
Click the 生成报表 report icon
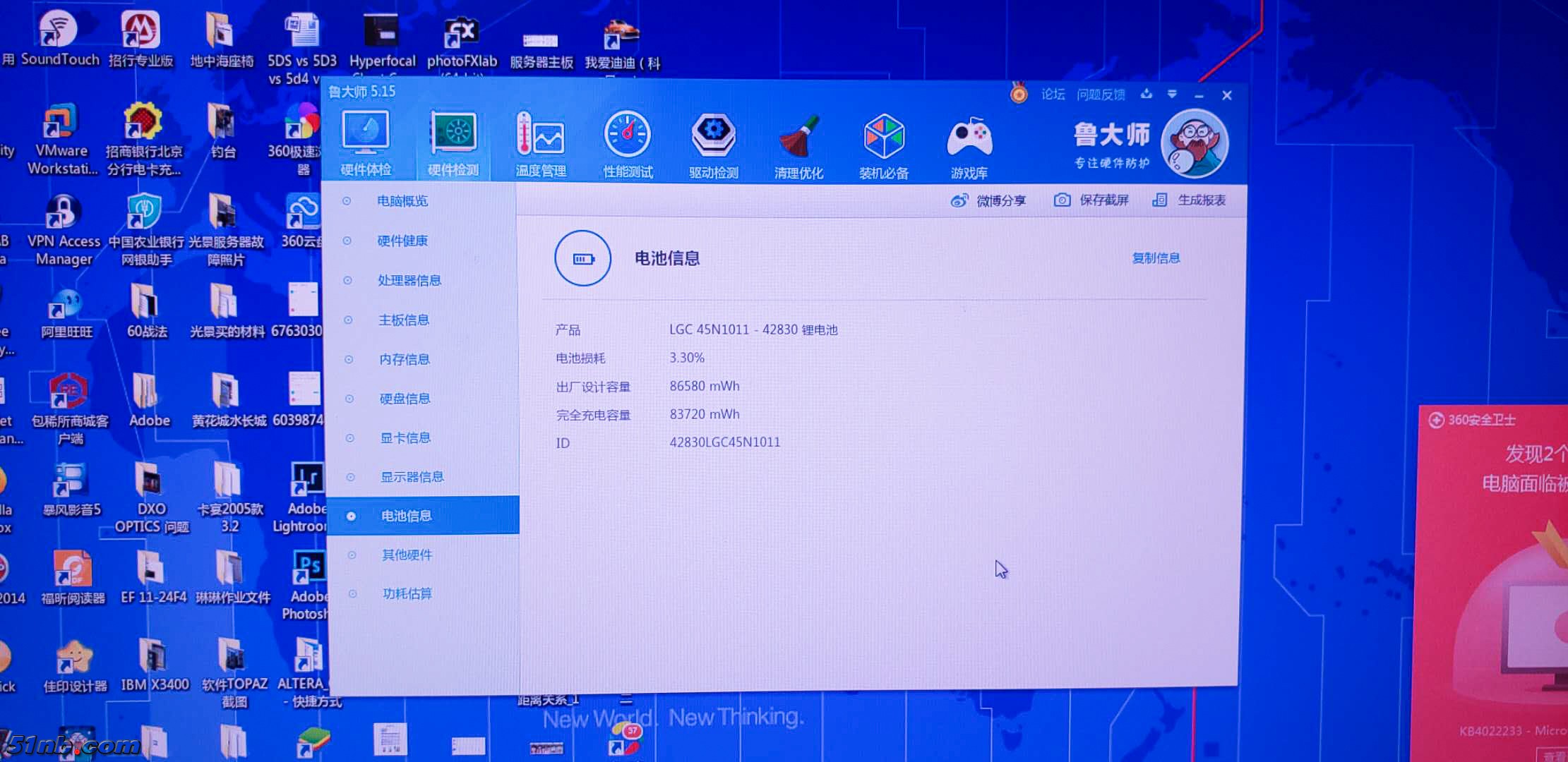pyautogui.click(x=1161, y=200)
